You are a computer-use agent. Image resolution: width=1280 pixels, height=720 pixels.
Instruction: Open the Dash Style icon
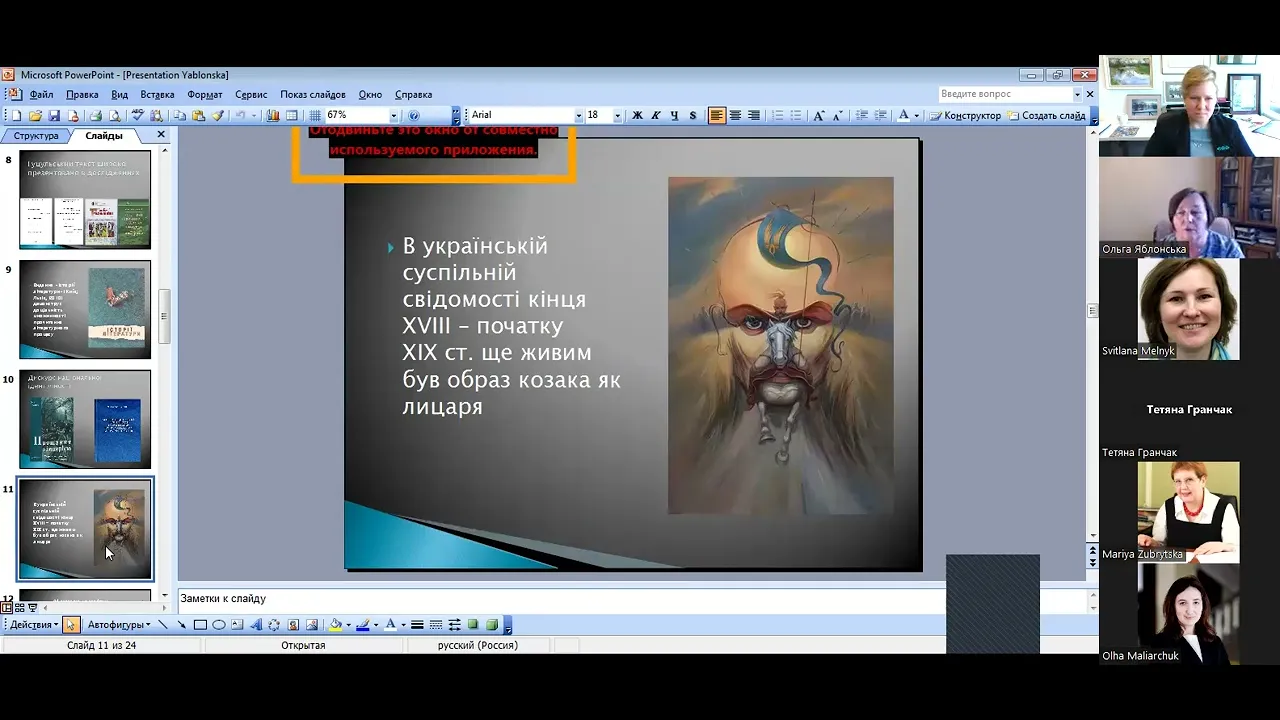(436, 625)
